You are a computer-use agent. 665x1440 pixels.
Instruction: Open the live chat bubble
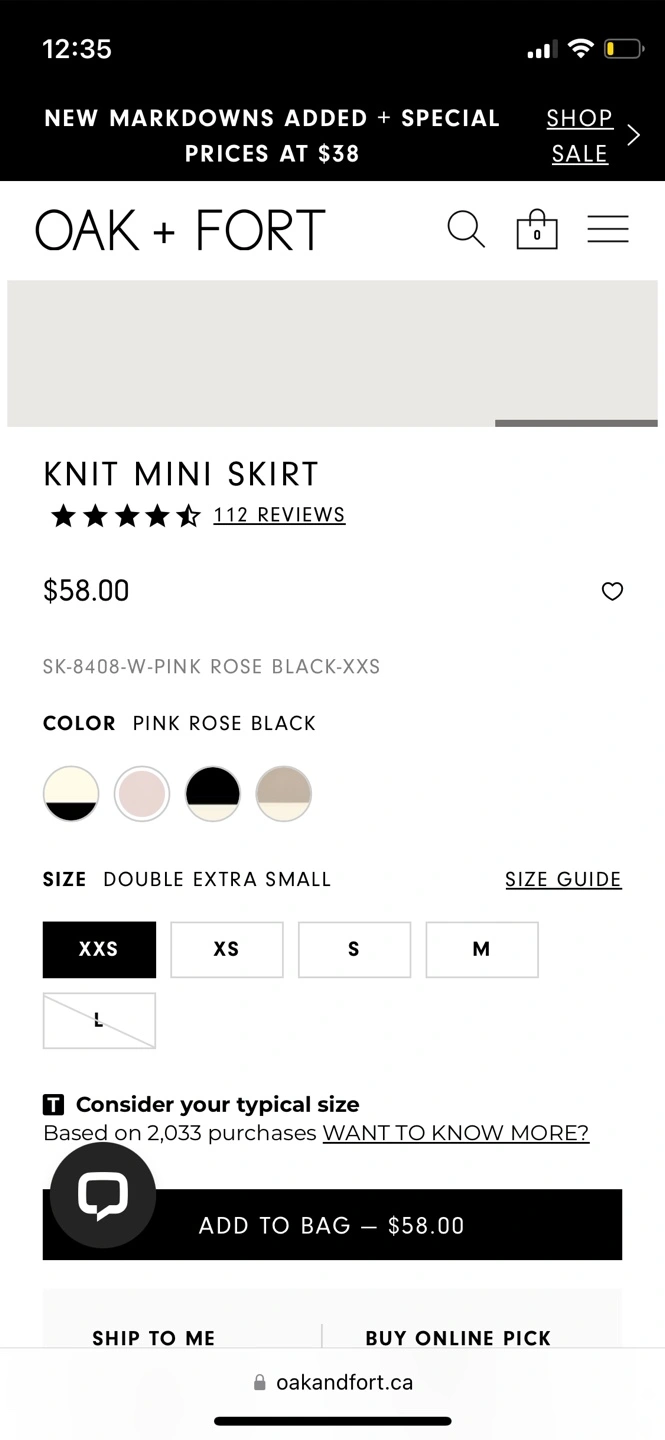tap(103, 1195)
